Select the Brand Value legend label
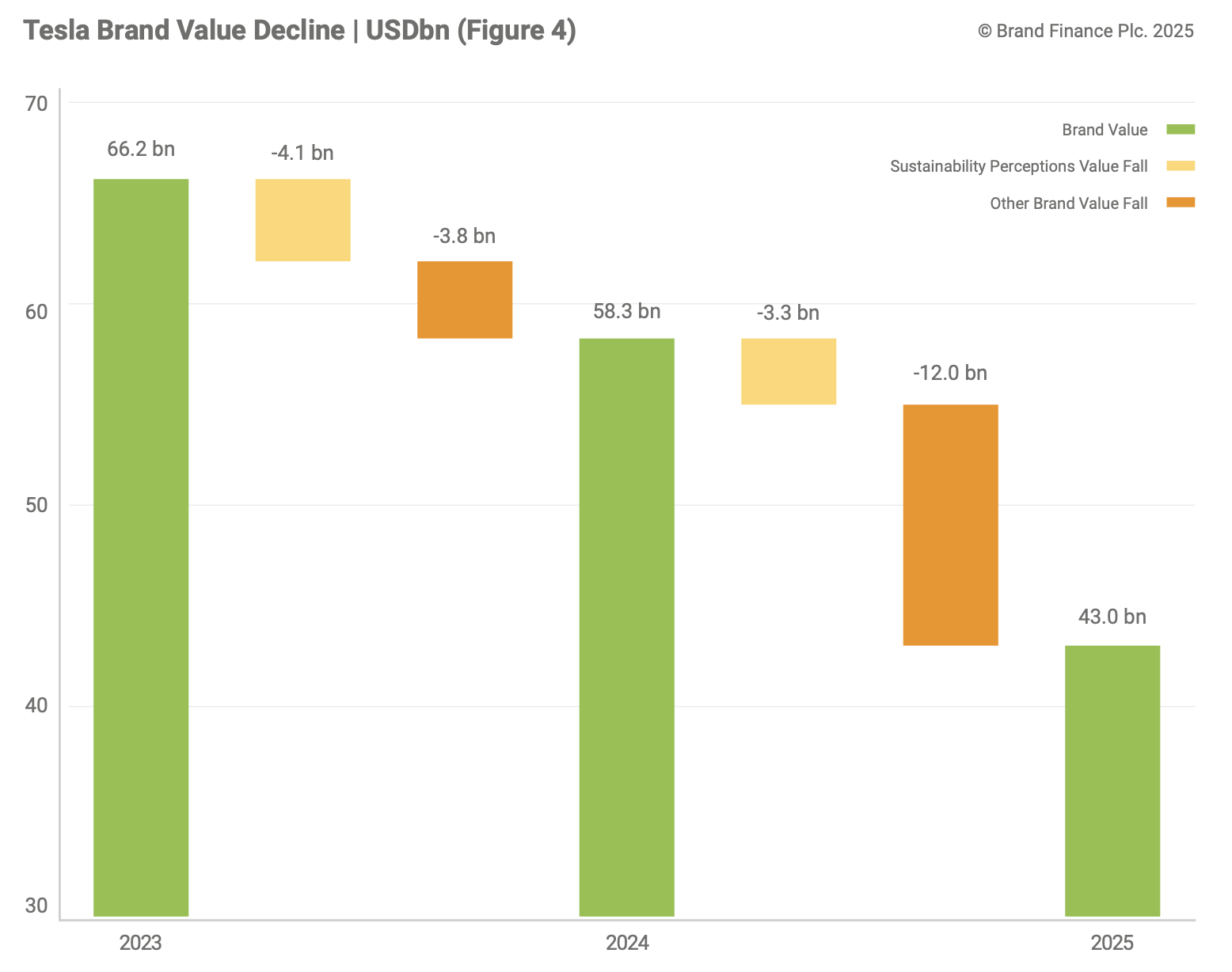The image size is (1232, 972). 1104,131
